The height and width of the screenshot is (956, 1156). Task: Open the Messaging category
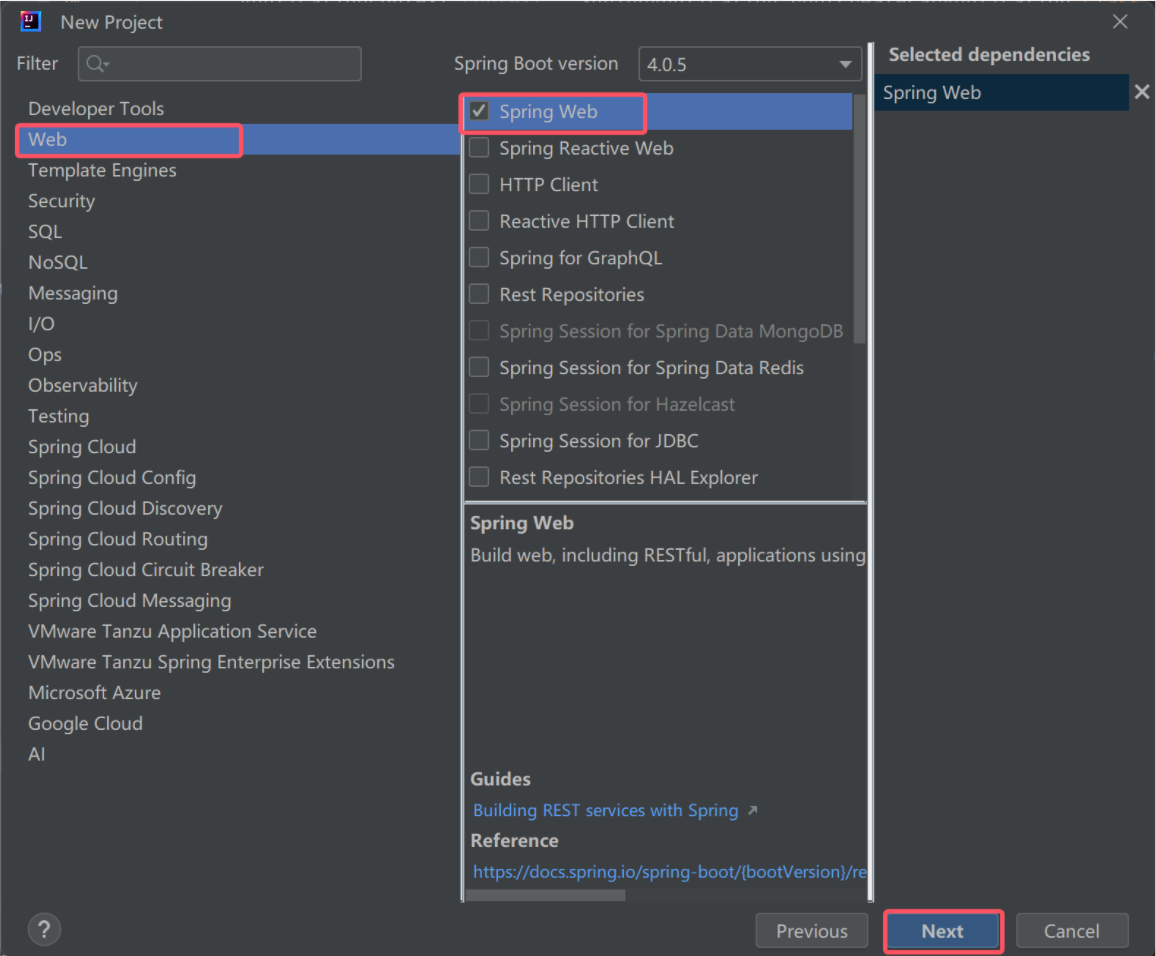tap(72, 293)
